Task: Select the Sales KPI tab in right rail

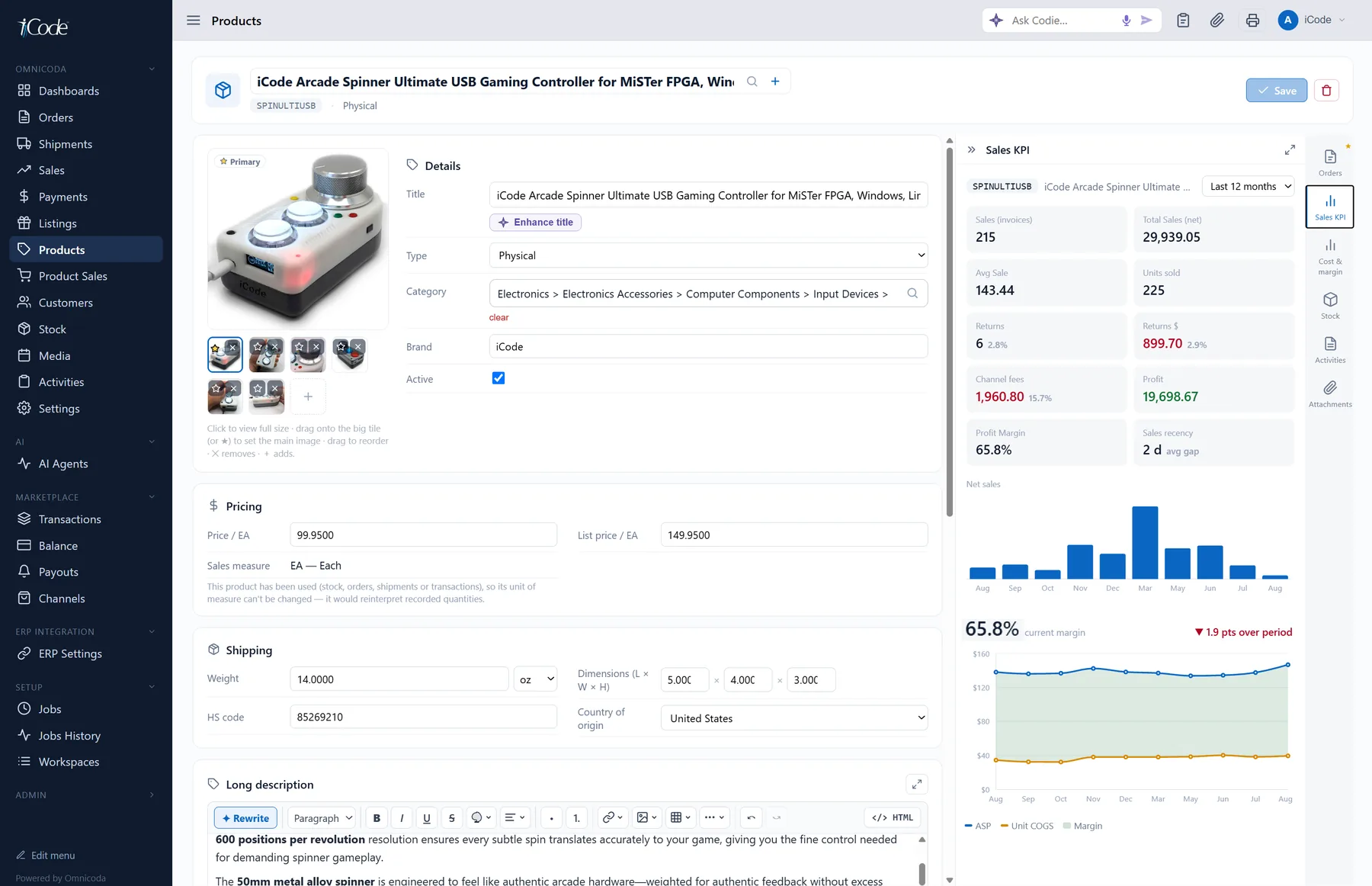Action: [x=1330, y=207]
